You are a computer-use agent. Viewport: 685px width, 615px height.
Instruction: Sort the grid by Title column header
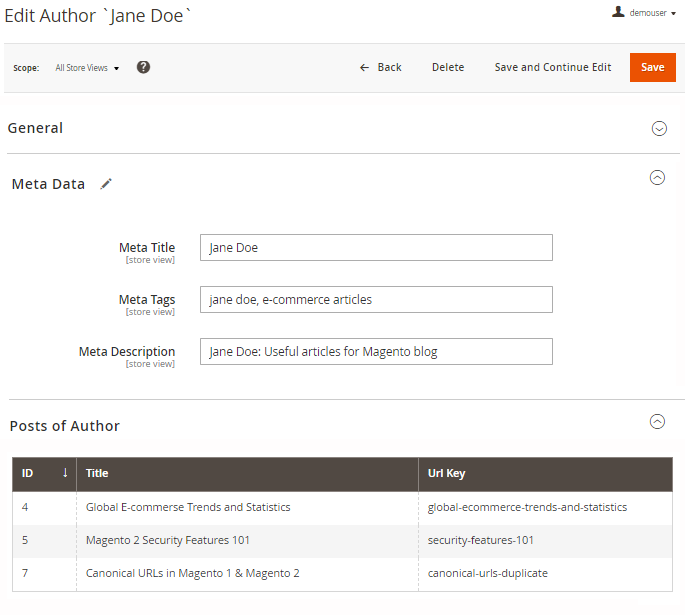click(x=97, y=473)
